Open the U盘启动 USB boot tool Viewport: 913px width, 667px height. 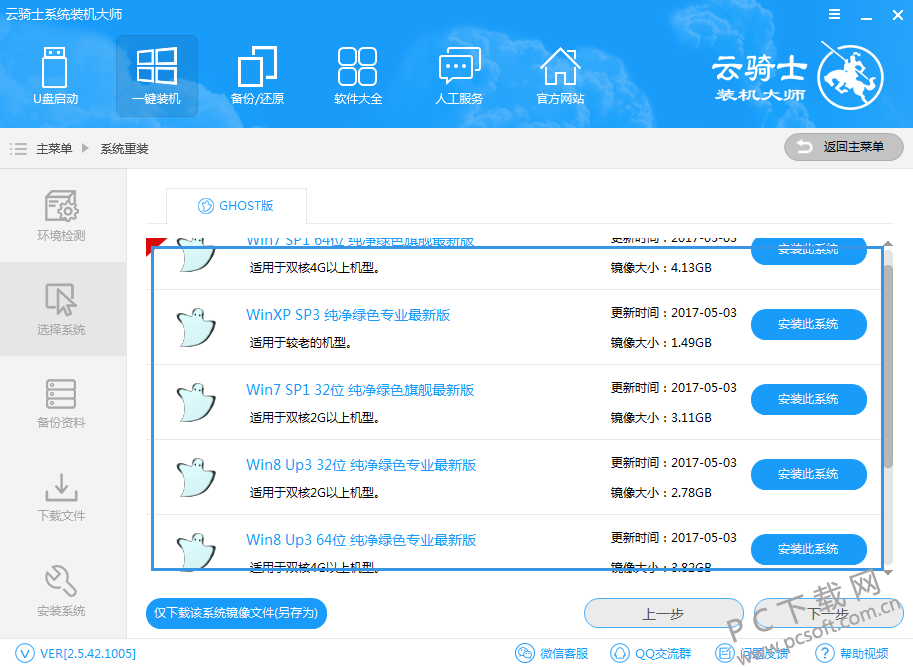pyautogui.click(x=55, y=75)
